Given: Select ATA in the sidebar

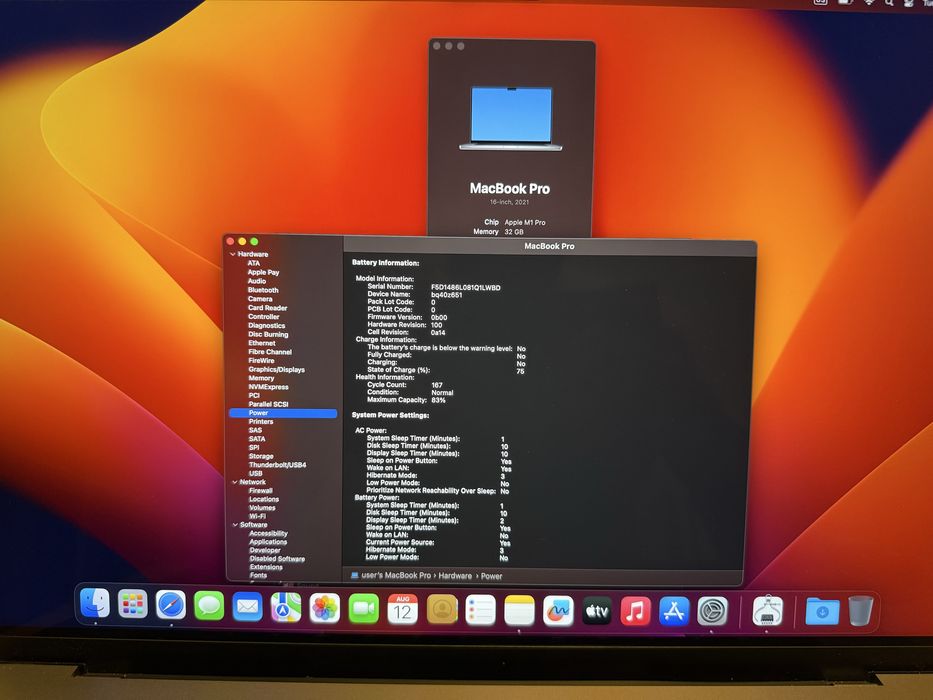Looking at the screenshot, I should [254, 263].
